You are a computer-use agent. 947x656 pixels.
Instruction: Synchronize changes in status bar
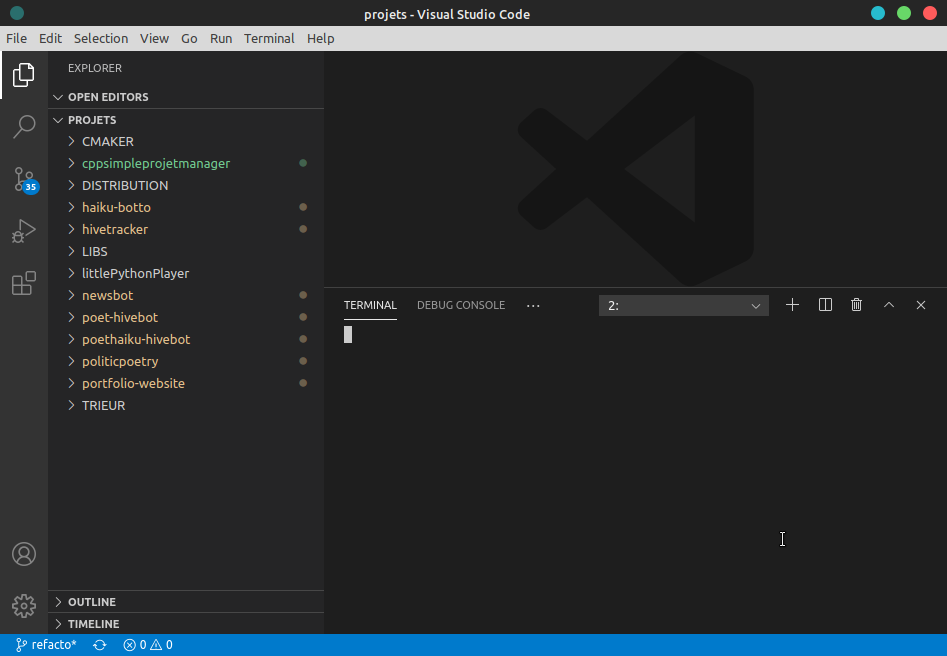click(100, 645)
